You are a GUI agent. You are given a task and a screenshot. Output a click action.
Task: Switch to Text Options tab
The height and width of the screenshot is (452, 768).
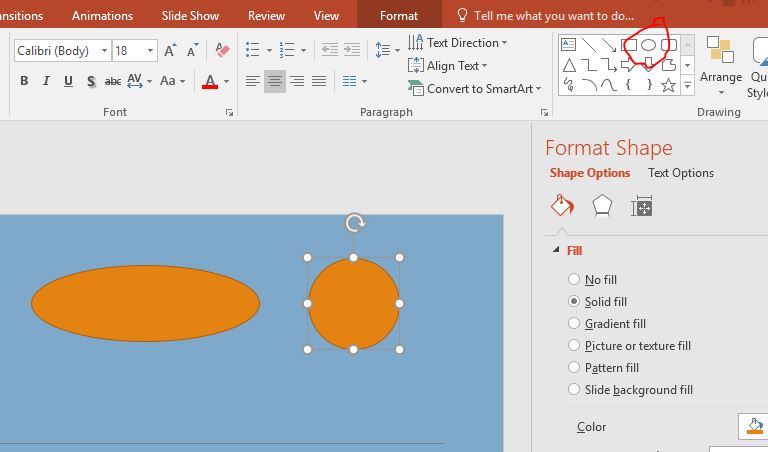[x=681, y=173]
